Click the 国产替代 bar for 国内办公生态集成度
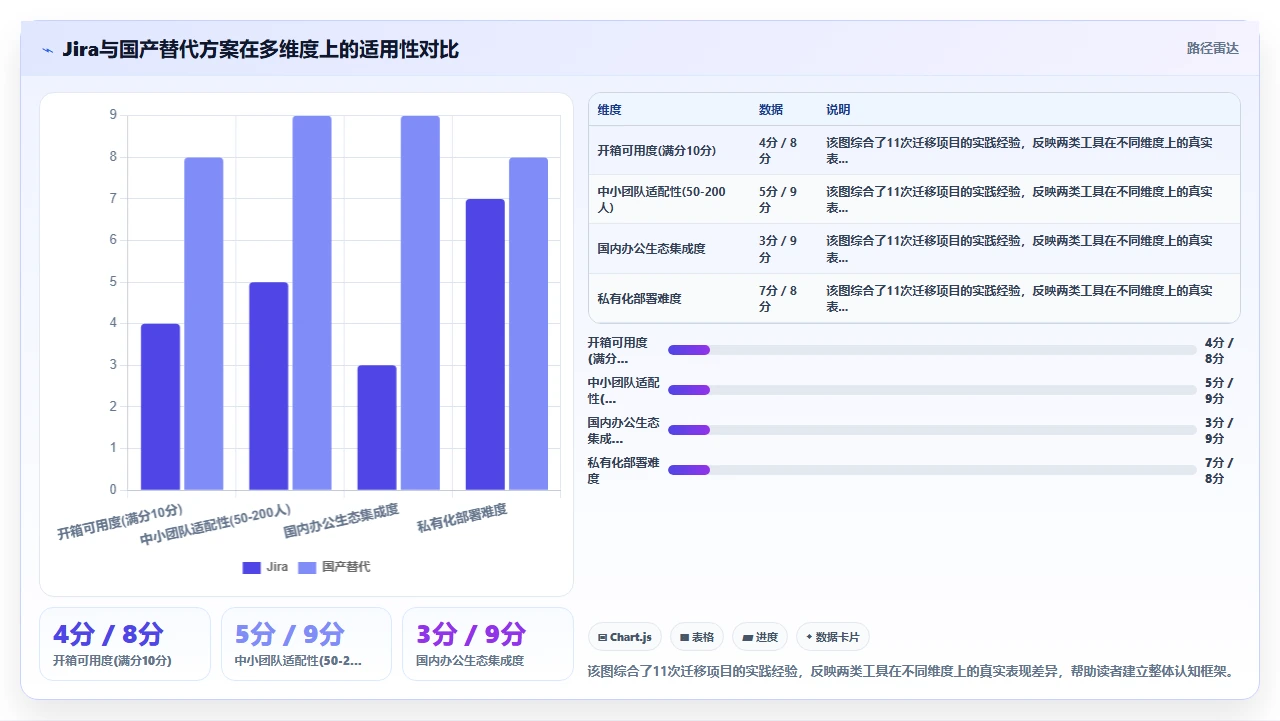Screen dimensions: 1280x721 click(420, 303)
